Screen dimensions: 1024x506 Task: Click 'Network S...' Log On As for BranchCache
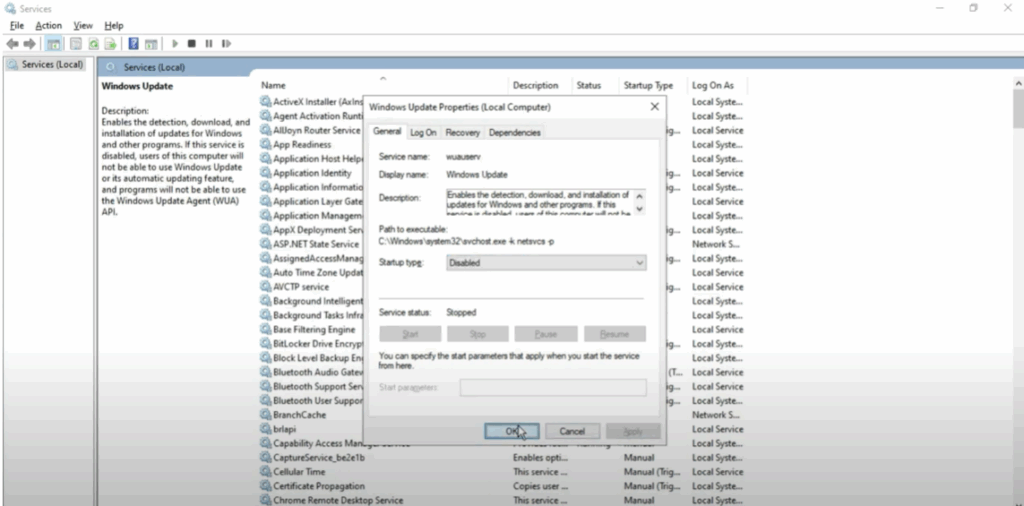716,415
